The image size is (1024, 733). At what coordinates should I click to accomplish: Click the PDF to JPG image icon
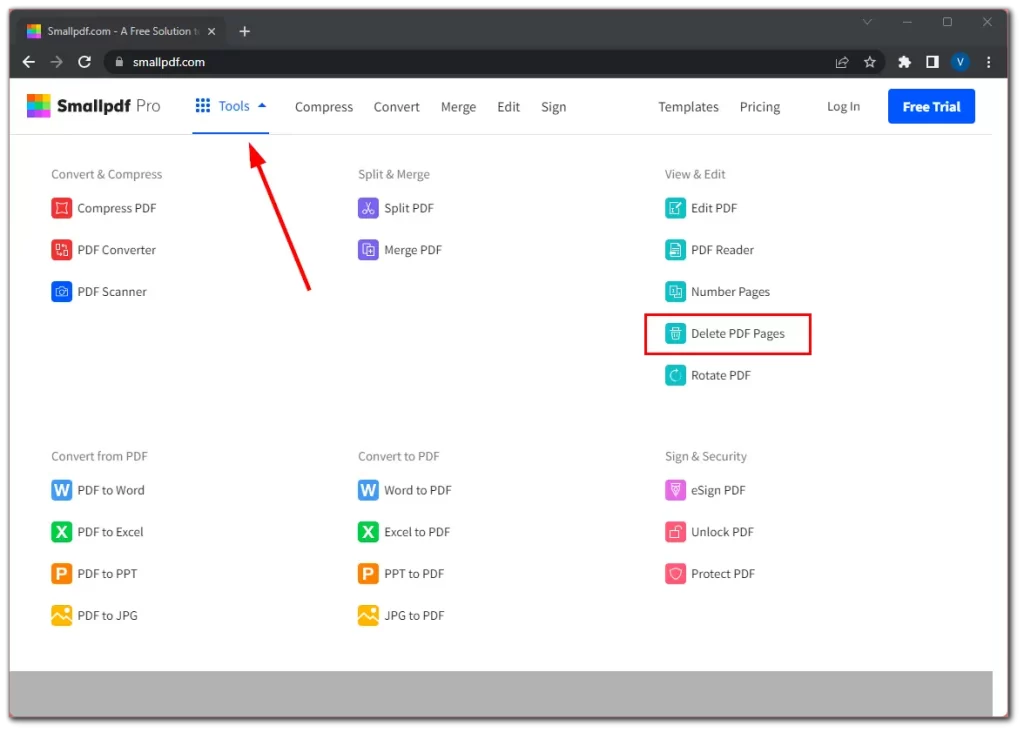61,615
